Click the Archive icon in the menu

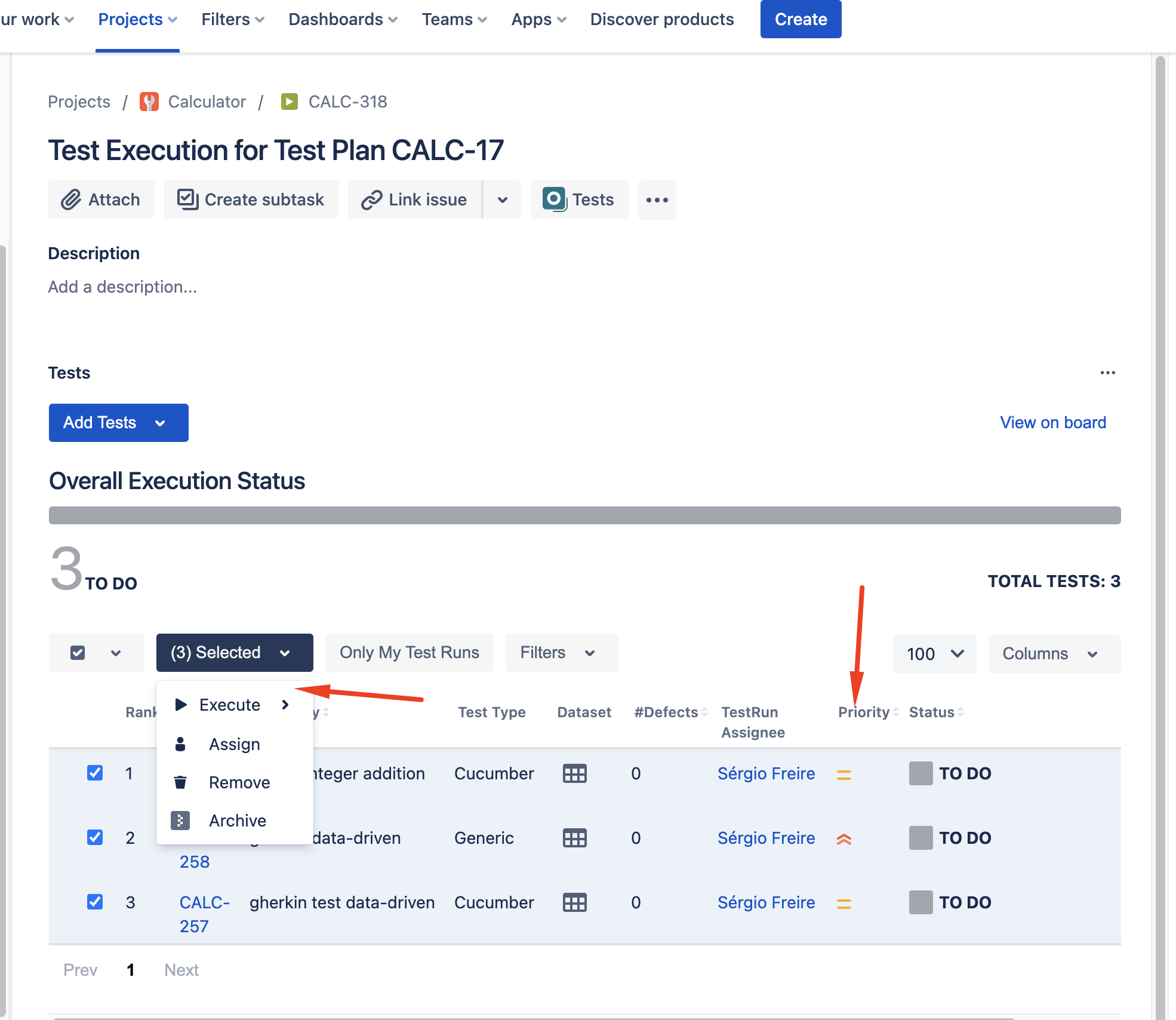[x=180, y=821]
